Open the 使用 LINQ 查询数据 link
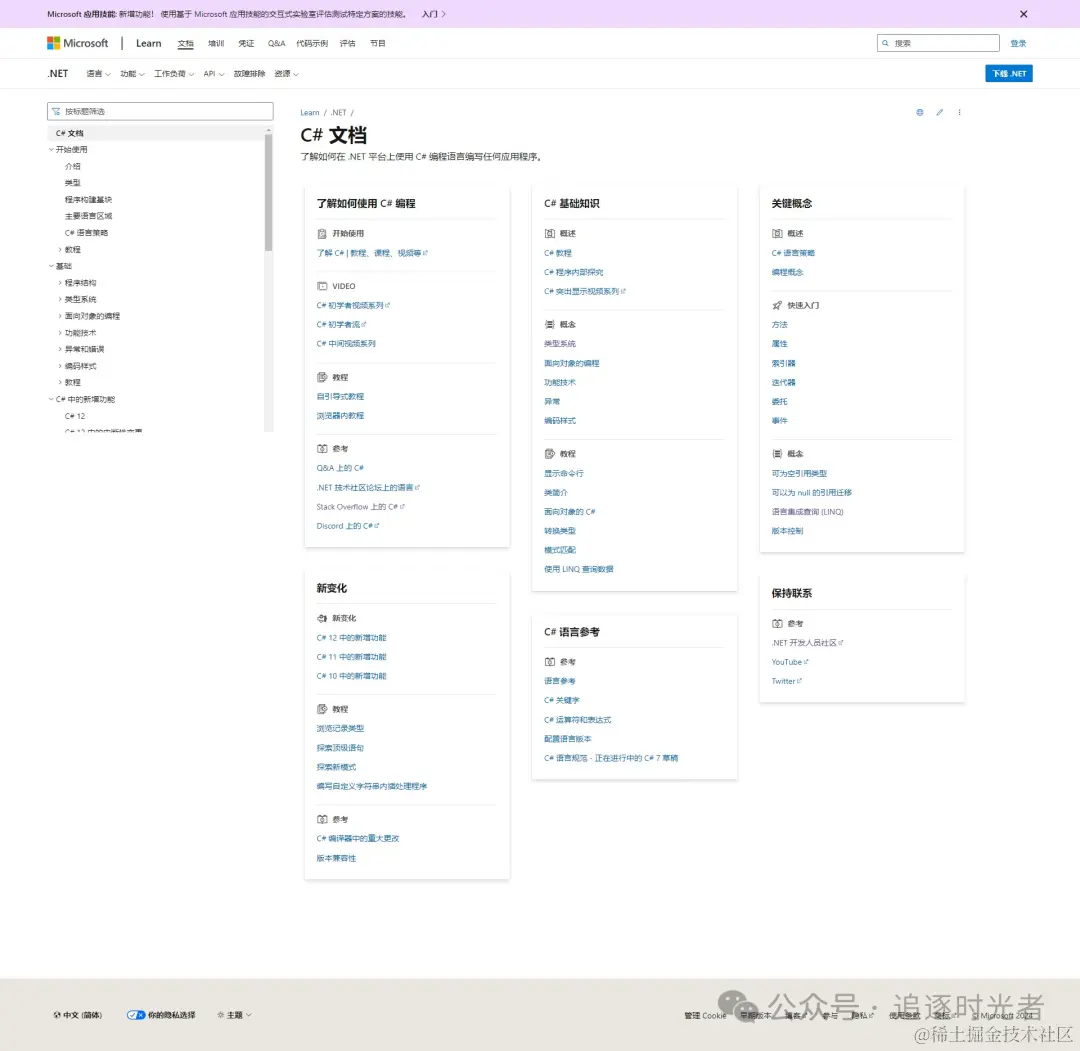The image size is (1080, 1051). tap(579, 569)
